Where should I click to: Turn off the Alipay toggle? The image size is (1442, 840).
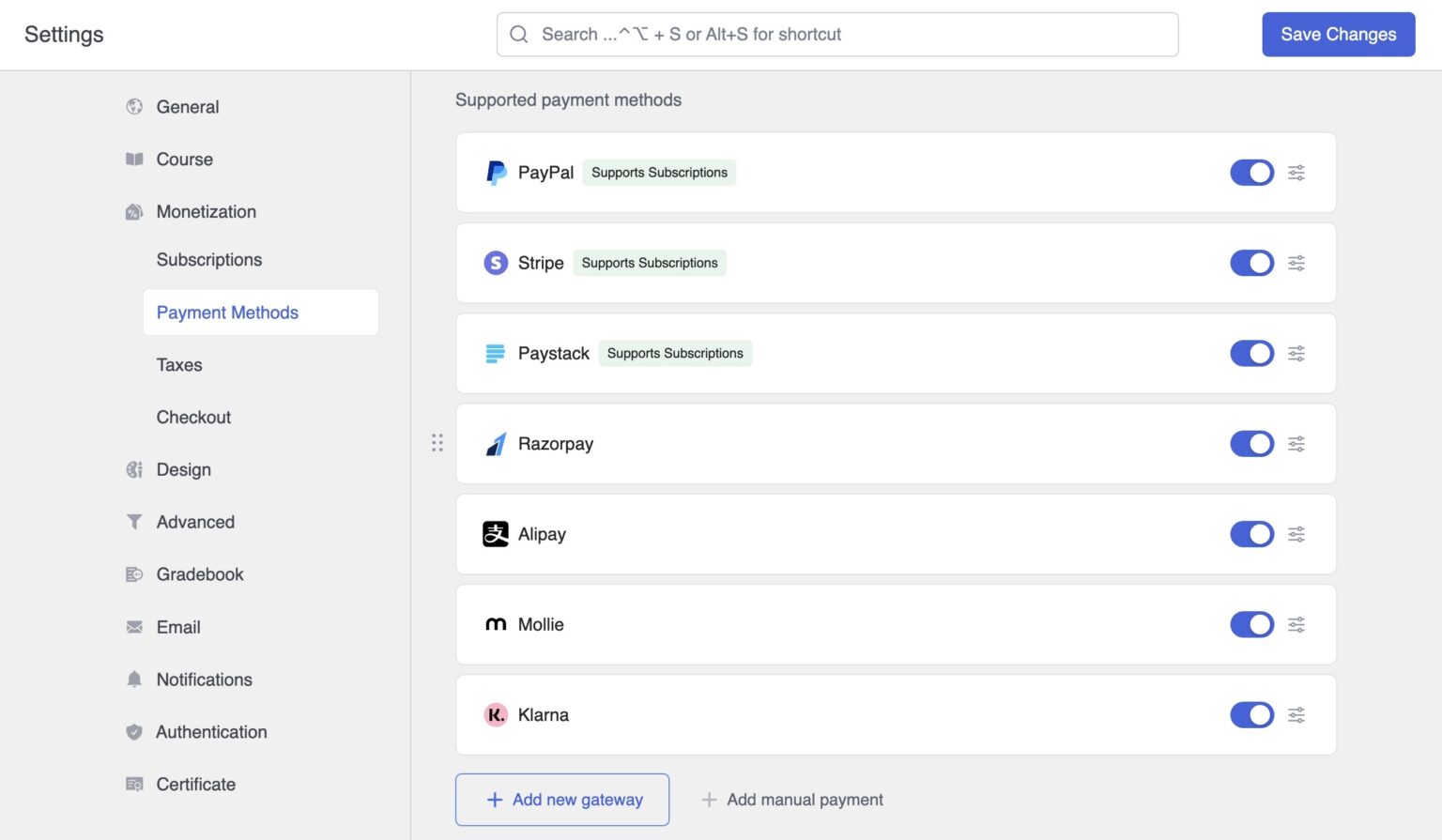point(1251,533)
